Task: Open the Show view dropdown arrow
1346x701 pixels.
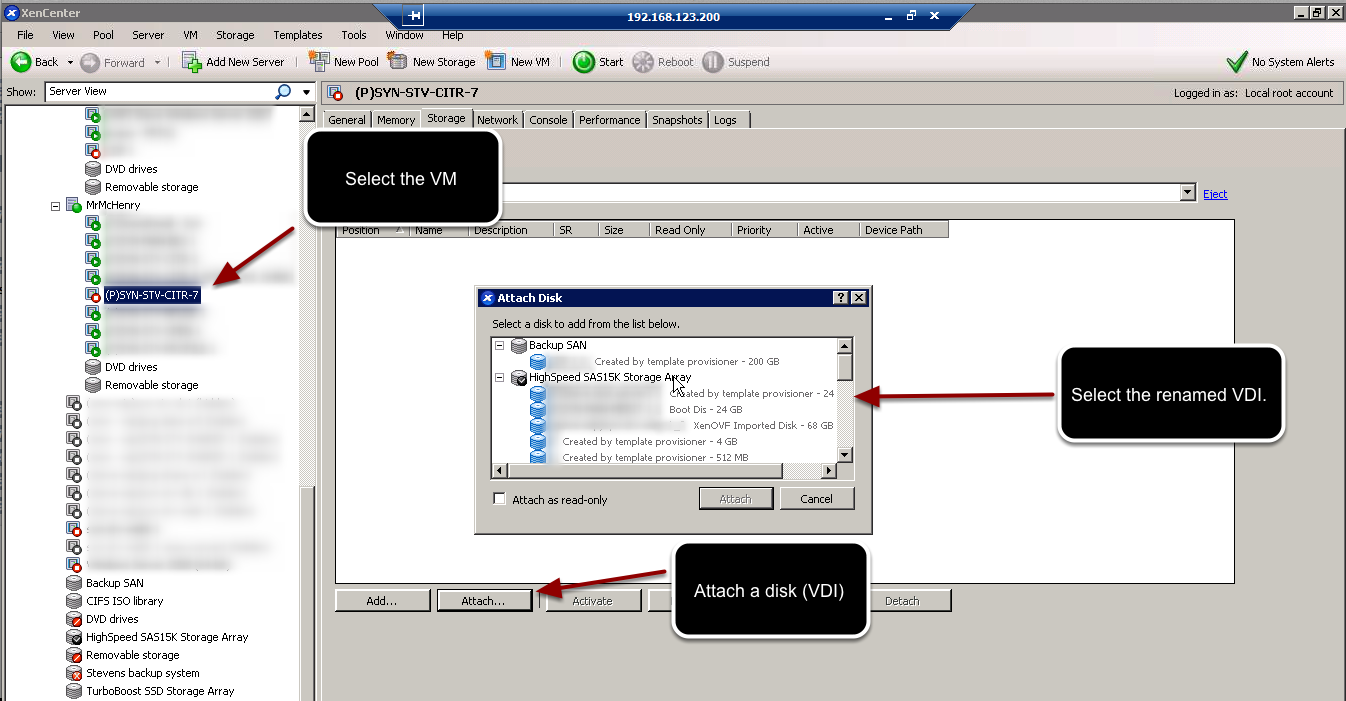Action: tap(306, 92)
